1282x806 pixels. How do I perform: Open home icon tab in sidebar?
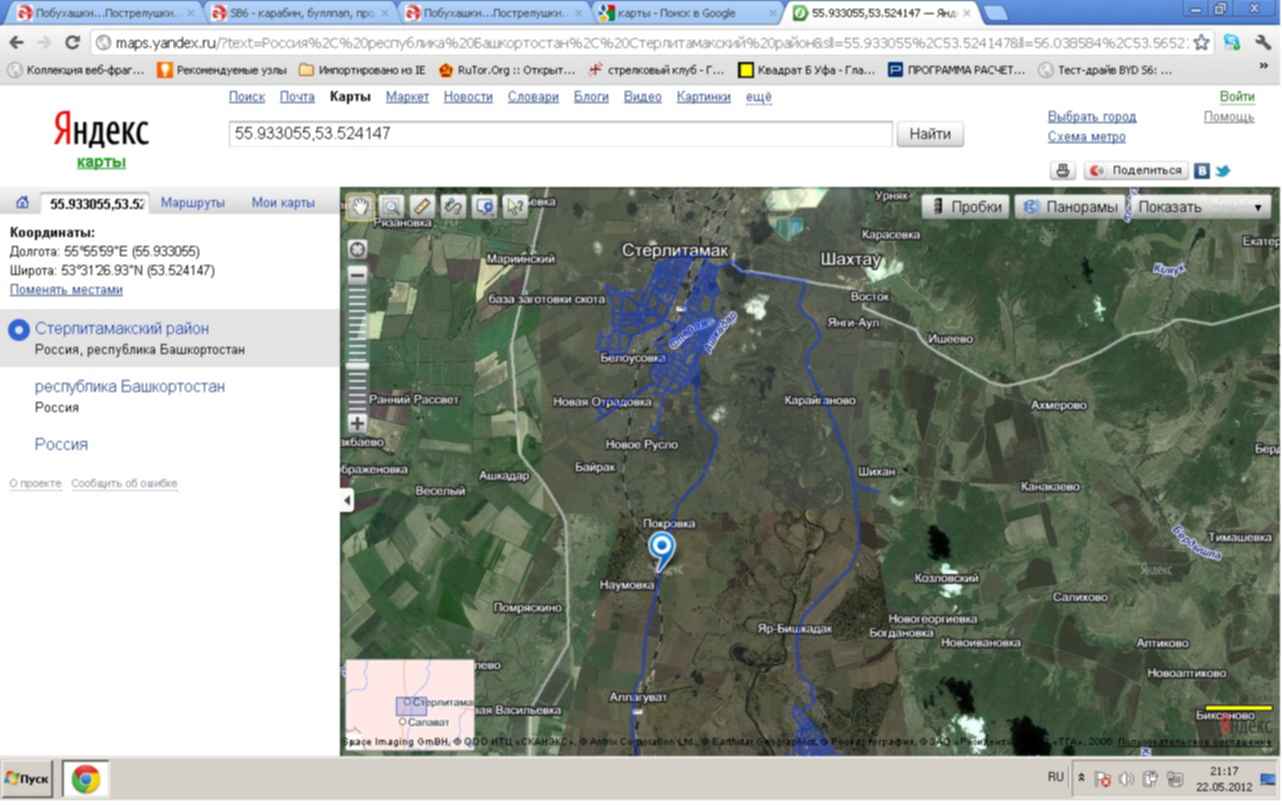22,203
